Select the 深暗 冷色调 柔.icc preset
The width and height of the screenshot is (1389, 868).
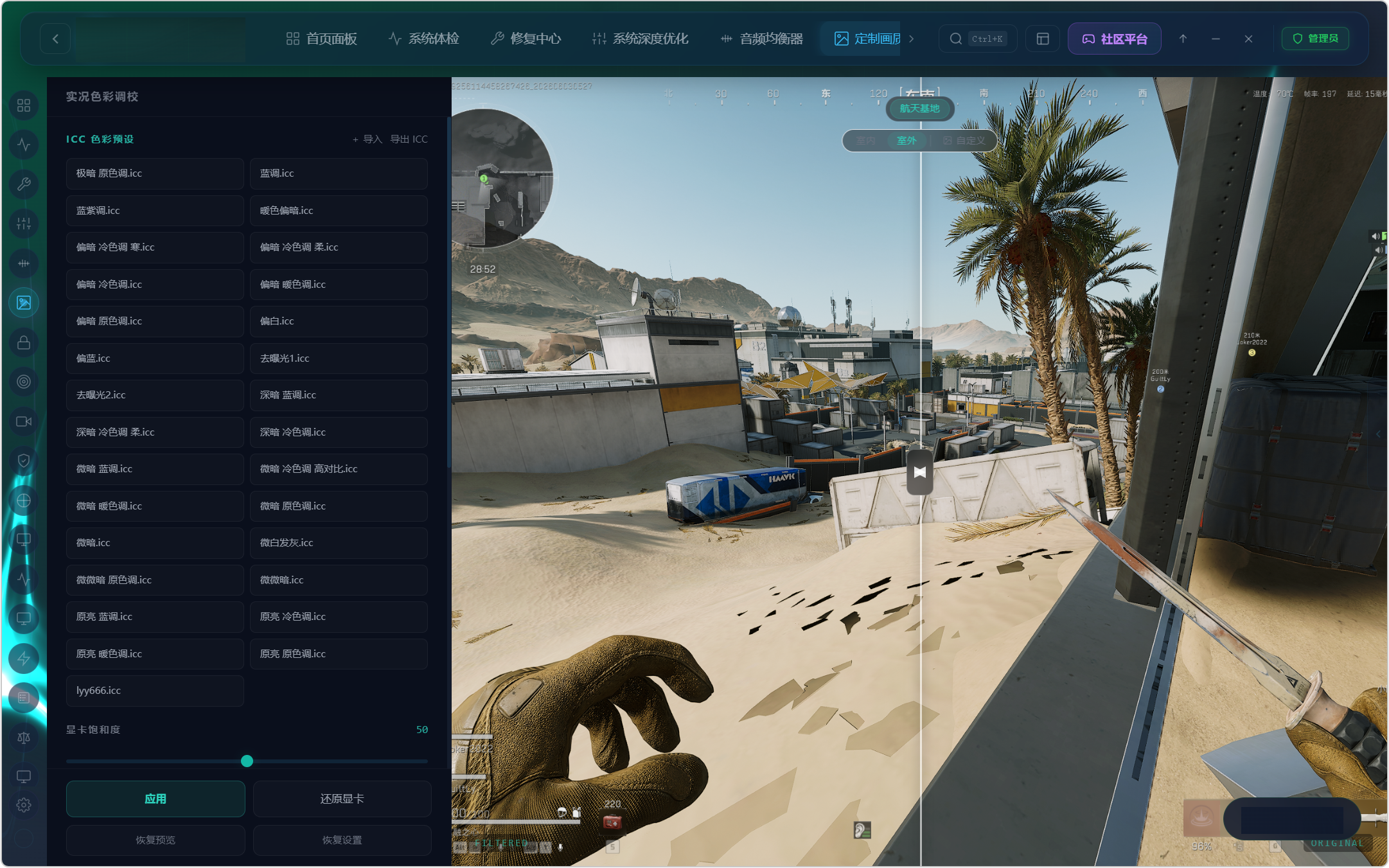coord(155,432)
